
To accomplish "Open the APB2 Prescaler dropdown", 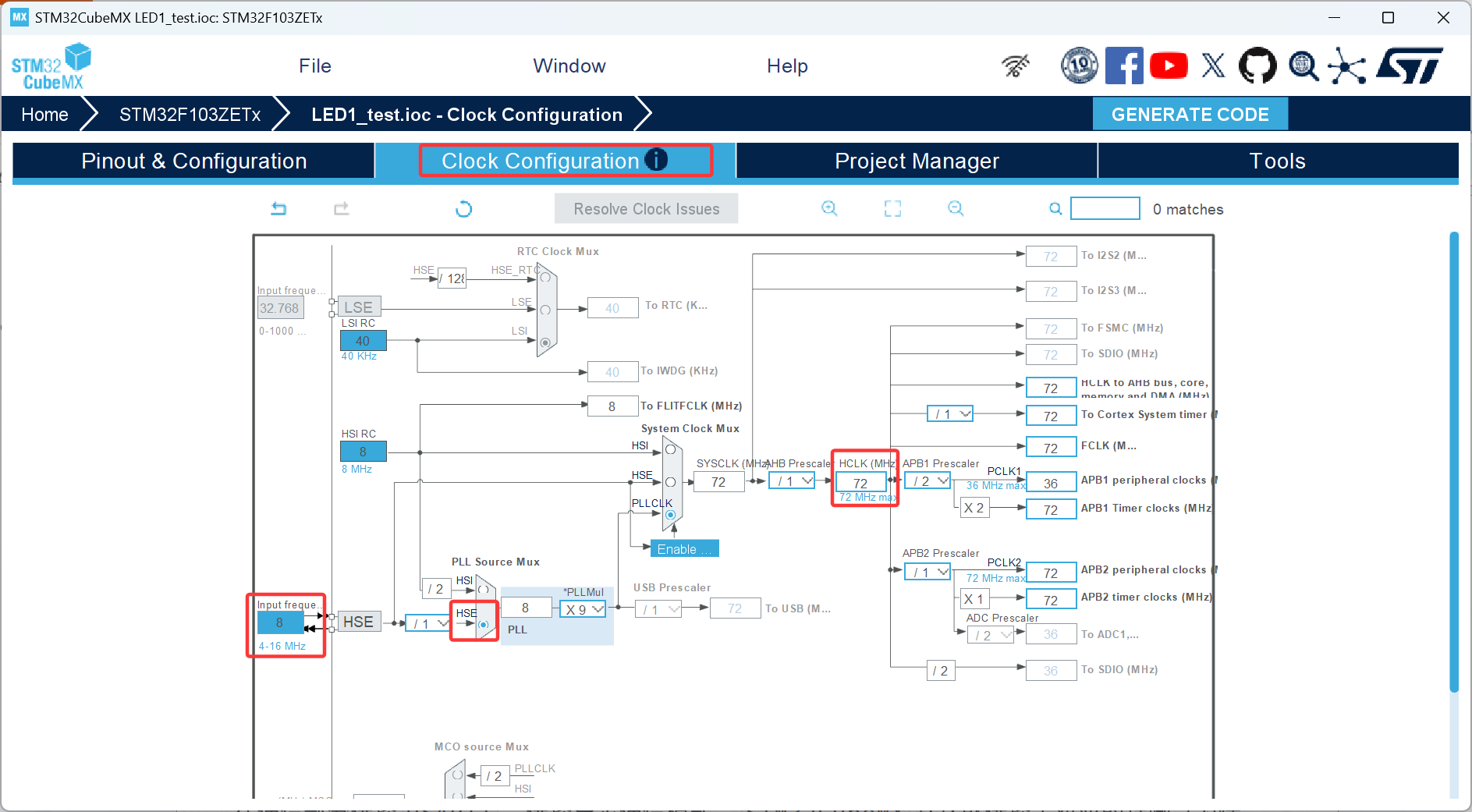I will tap(928, 572).
